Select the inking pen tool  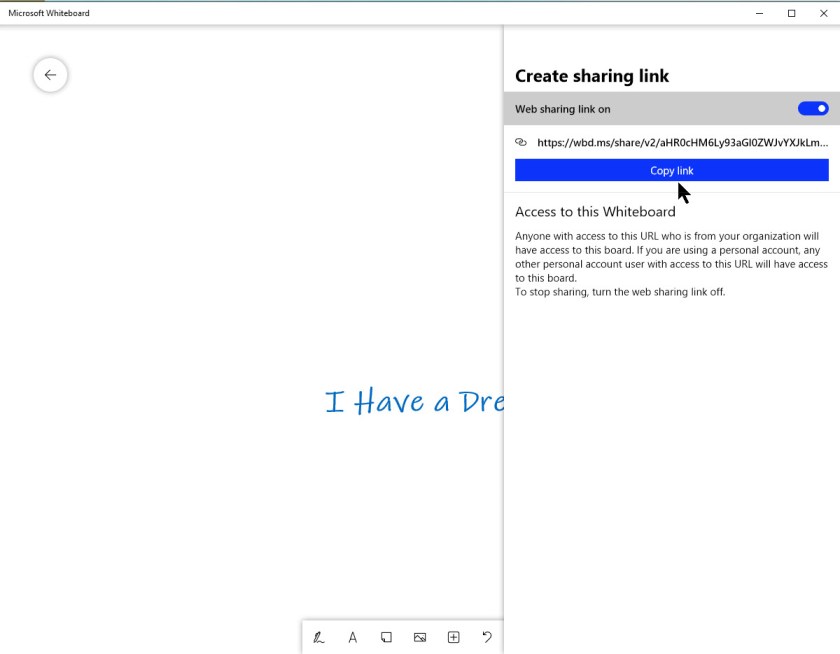point(318,637)
